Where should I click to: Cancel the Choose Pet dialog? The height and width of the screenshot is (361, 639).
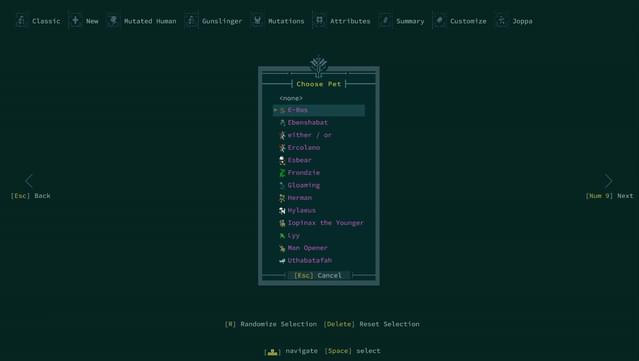[x=318, y=275]
